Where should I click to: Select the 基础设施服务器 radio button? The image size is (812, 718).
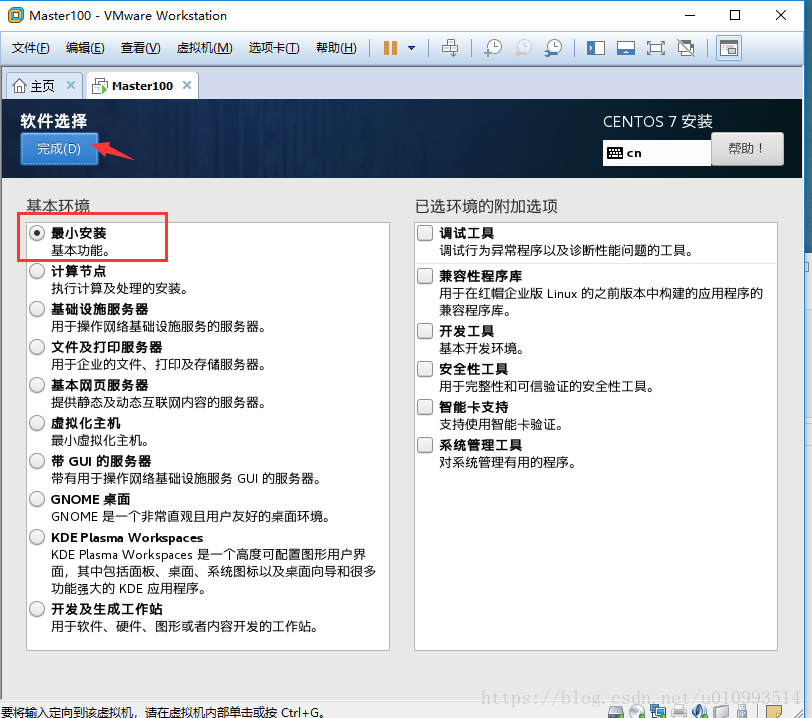37,309
